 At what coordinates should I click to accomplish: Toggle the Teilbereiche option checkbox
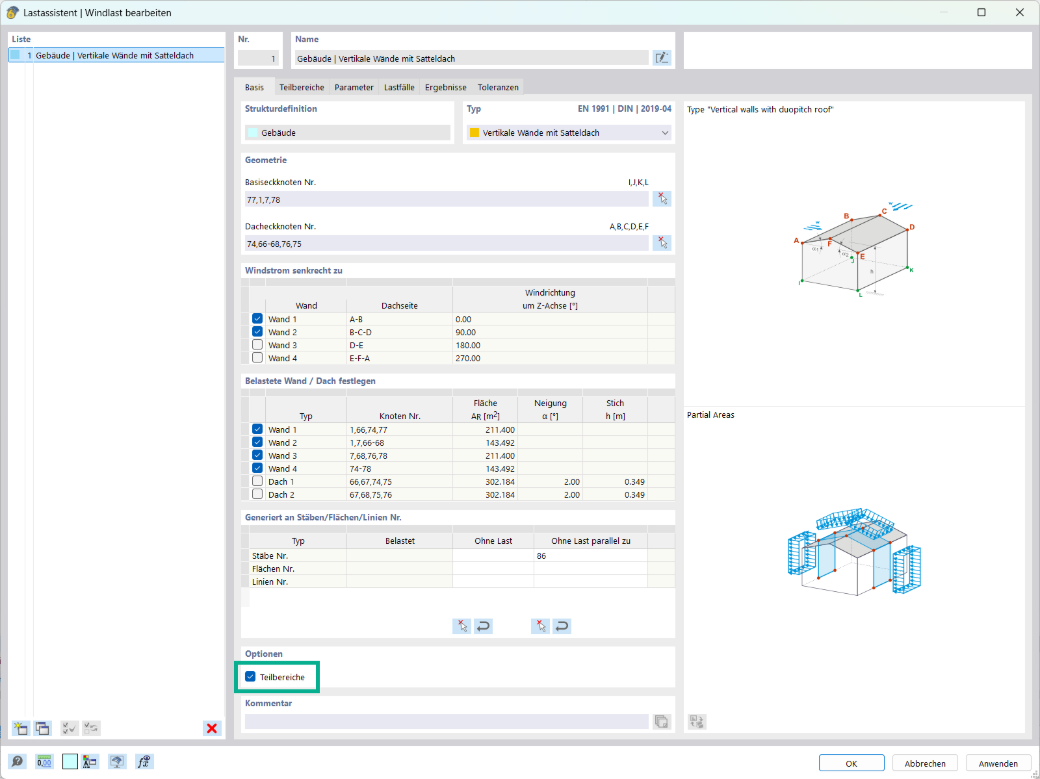tap(250, 677)
